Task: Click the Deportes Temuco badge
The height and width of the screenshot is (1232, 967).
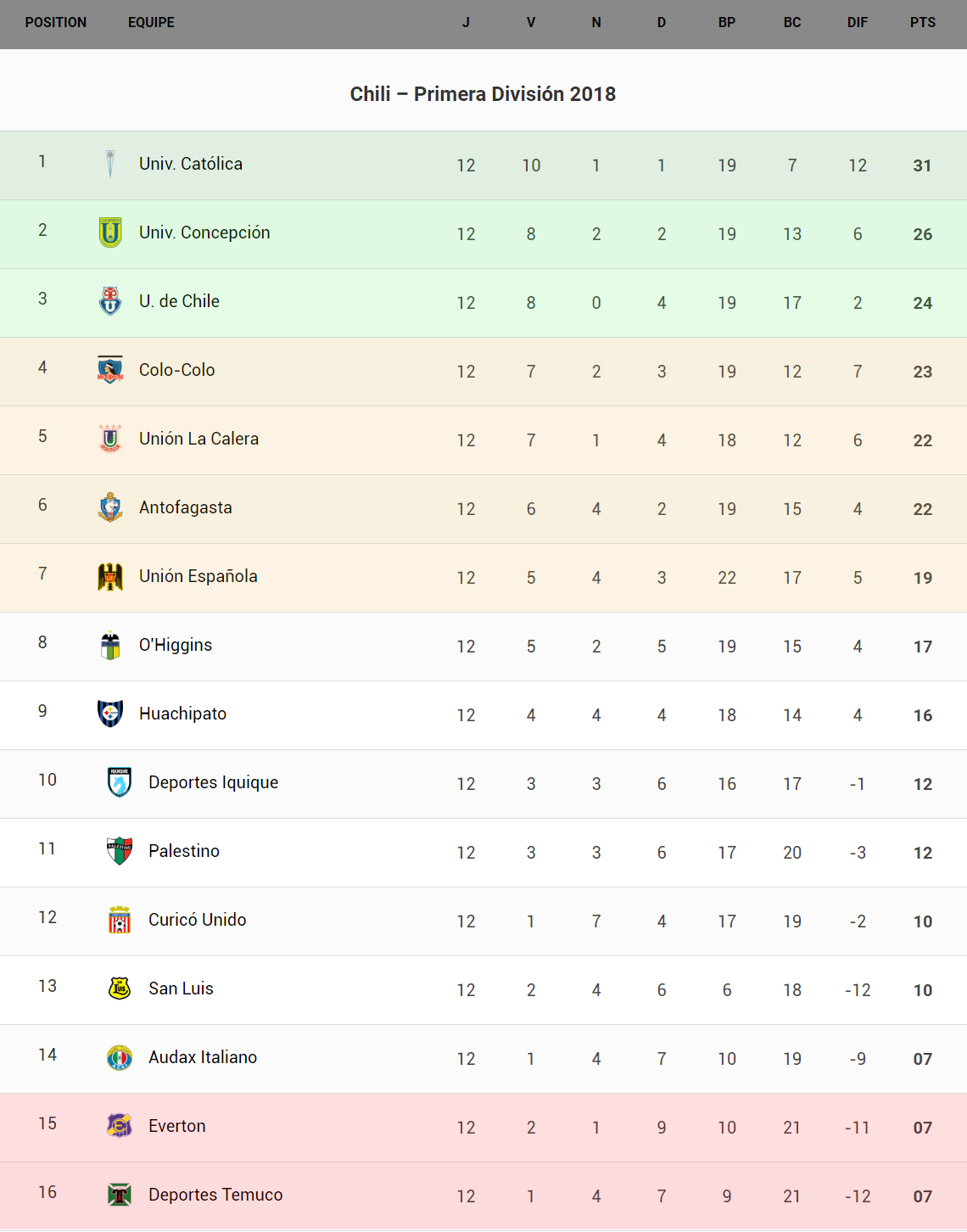Action: point(120,1195)
